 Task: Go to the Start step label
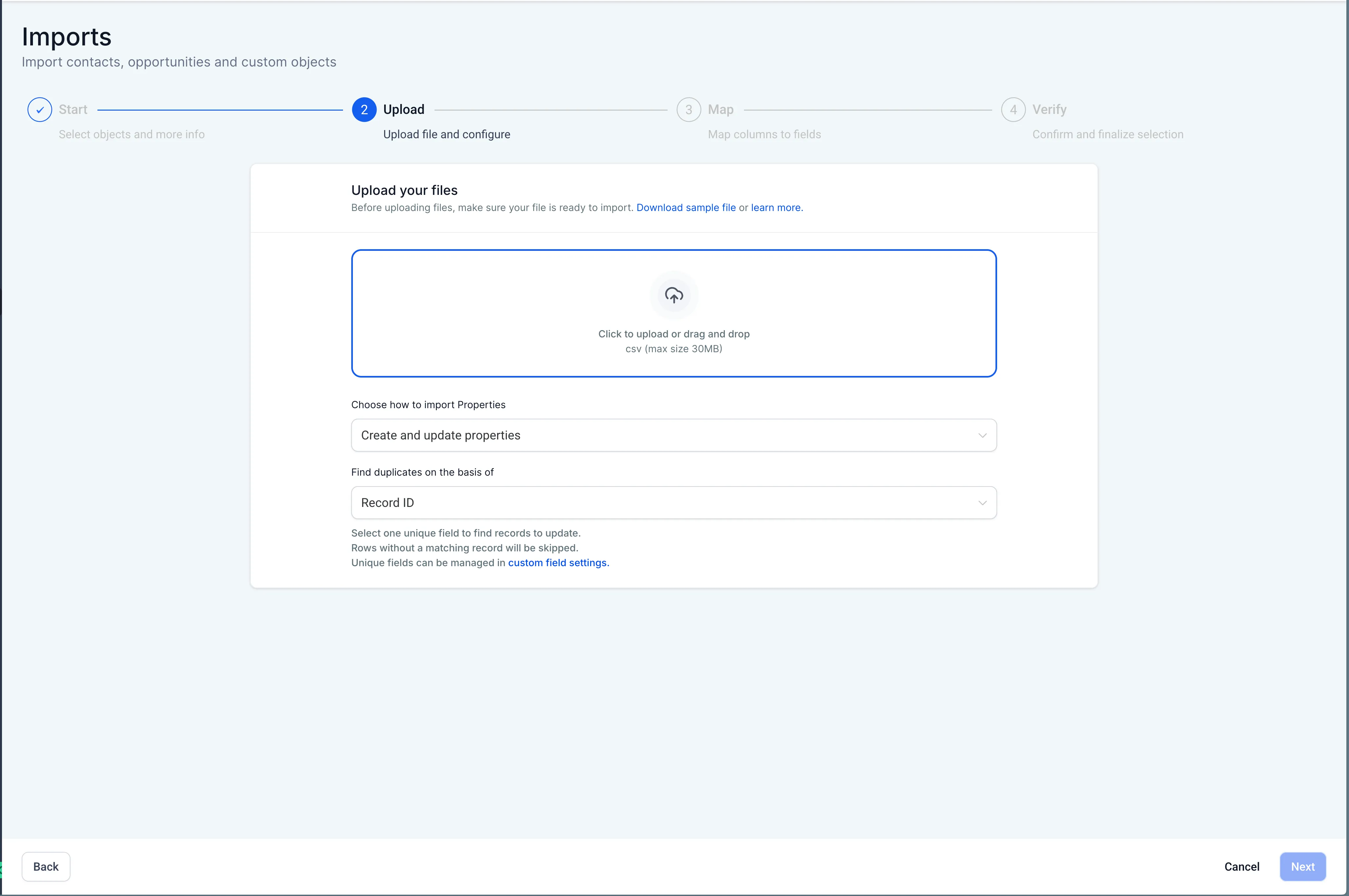(x=73, y=110)
